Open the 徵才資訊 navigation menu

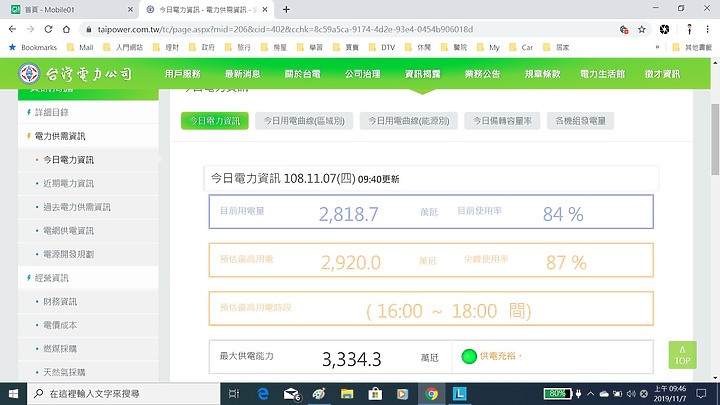tap(662, 74)
